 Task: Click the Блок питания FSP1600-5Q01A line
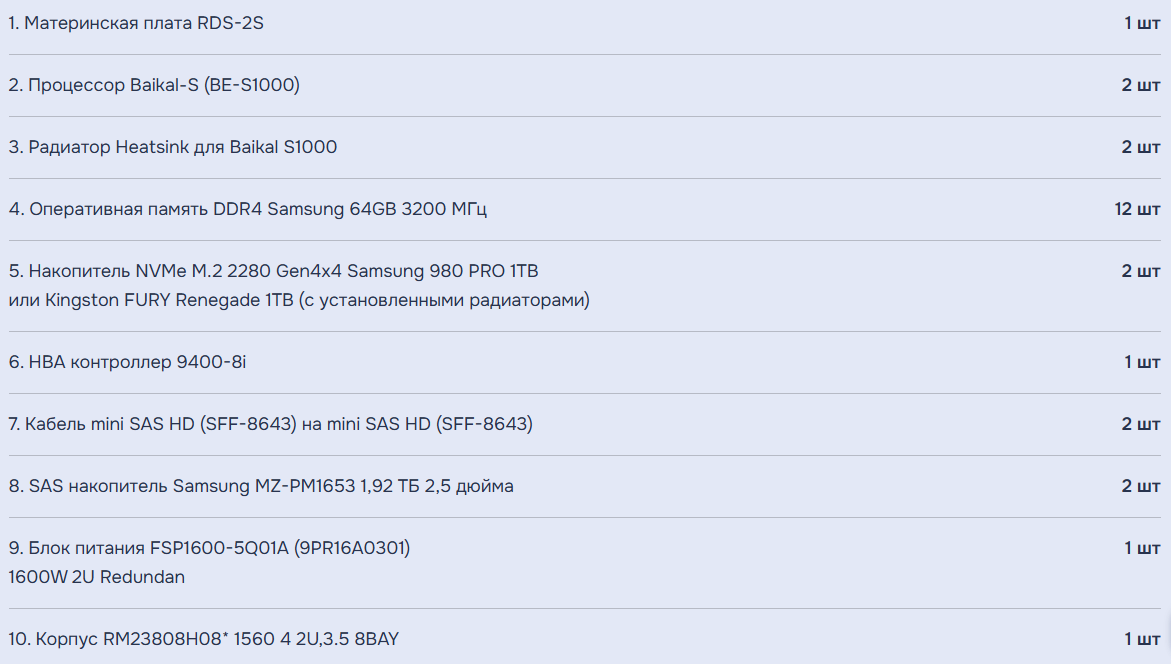coord(209,548)
